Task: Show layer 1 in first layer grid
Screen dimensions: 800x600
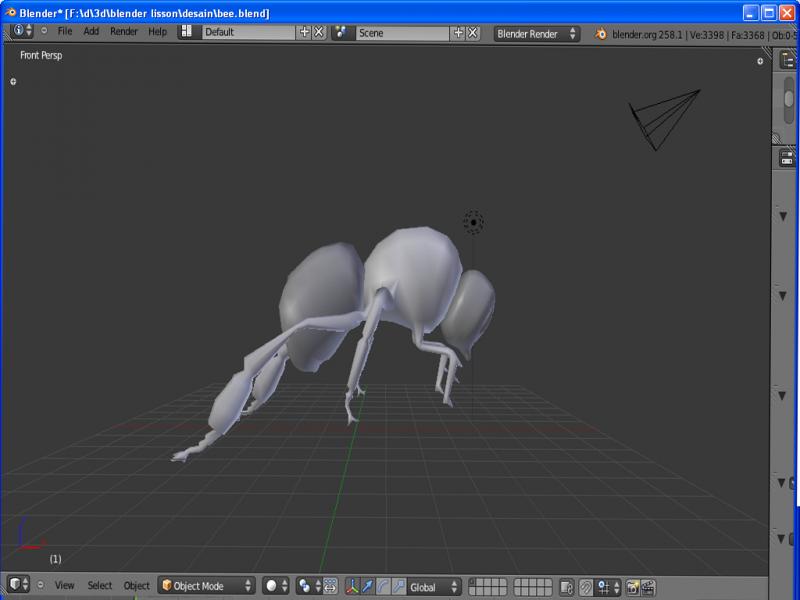Action: point(473,583)
